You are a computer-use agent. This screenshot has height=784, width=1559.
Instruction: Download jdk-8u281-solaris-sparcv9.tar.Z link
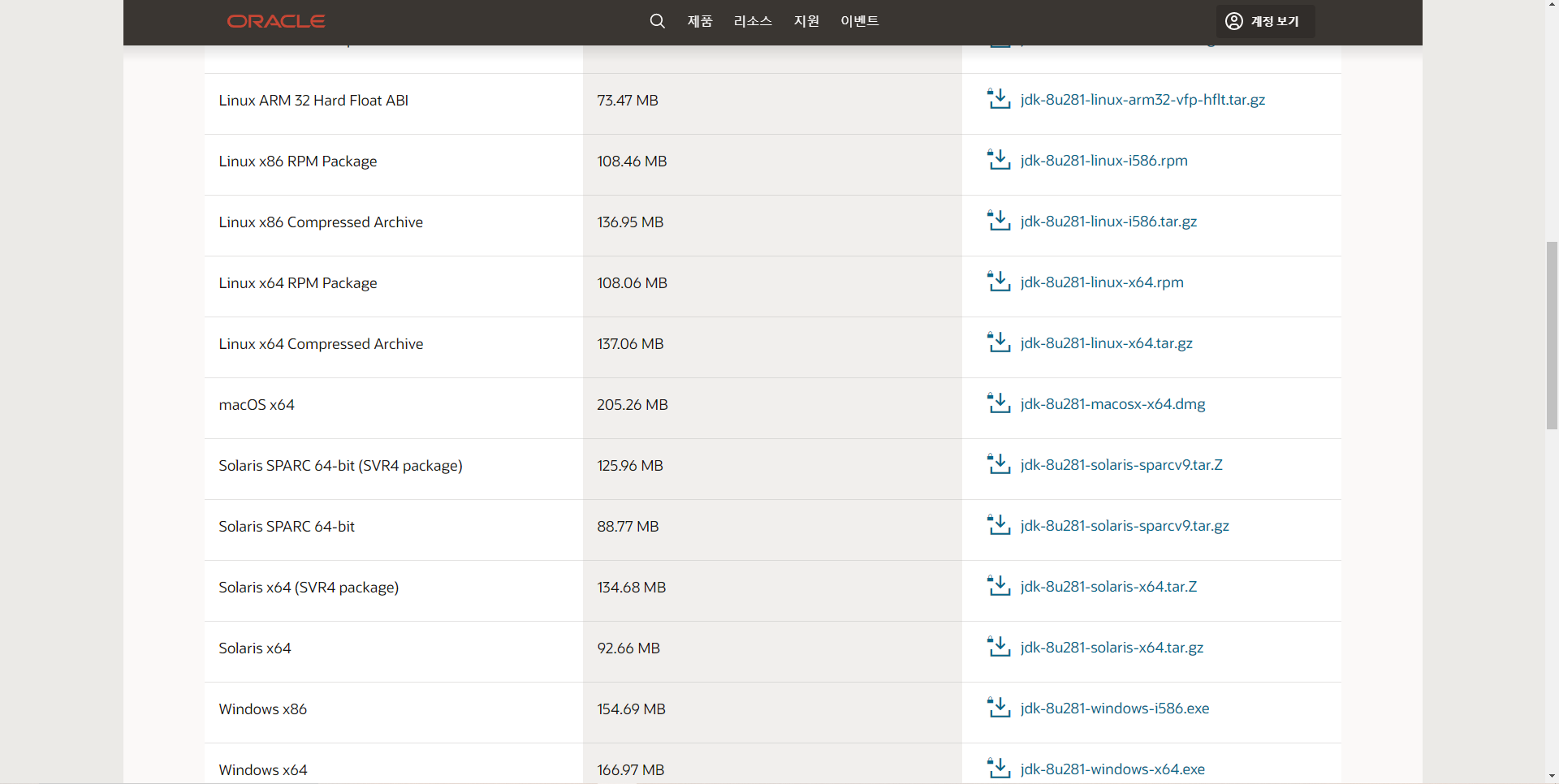point(1121,465)
